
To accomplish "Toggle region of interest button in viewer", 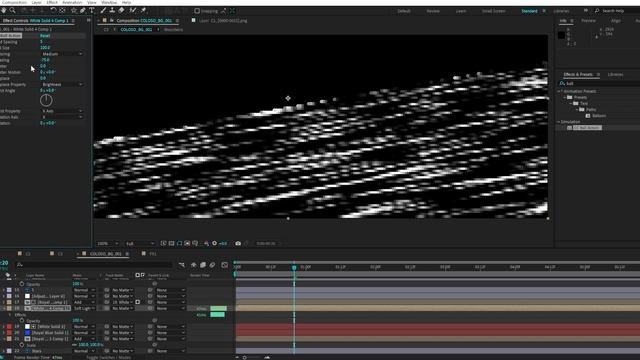I will [x=187, y=243].
